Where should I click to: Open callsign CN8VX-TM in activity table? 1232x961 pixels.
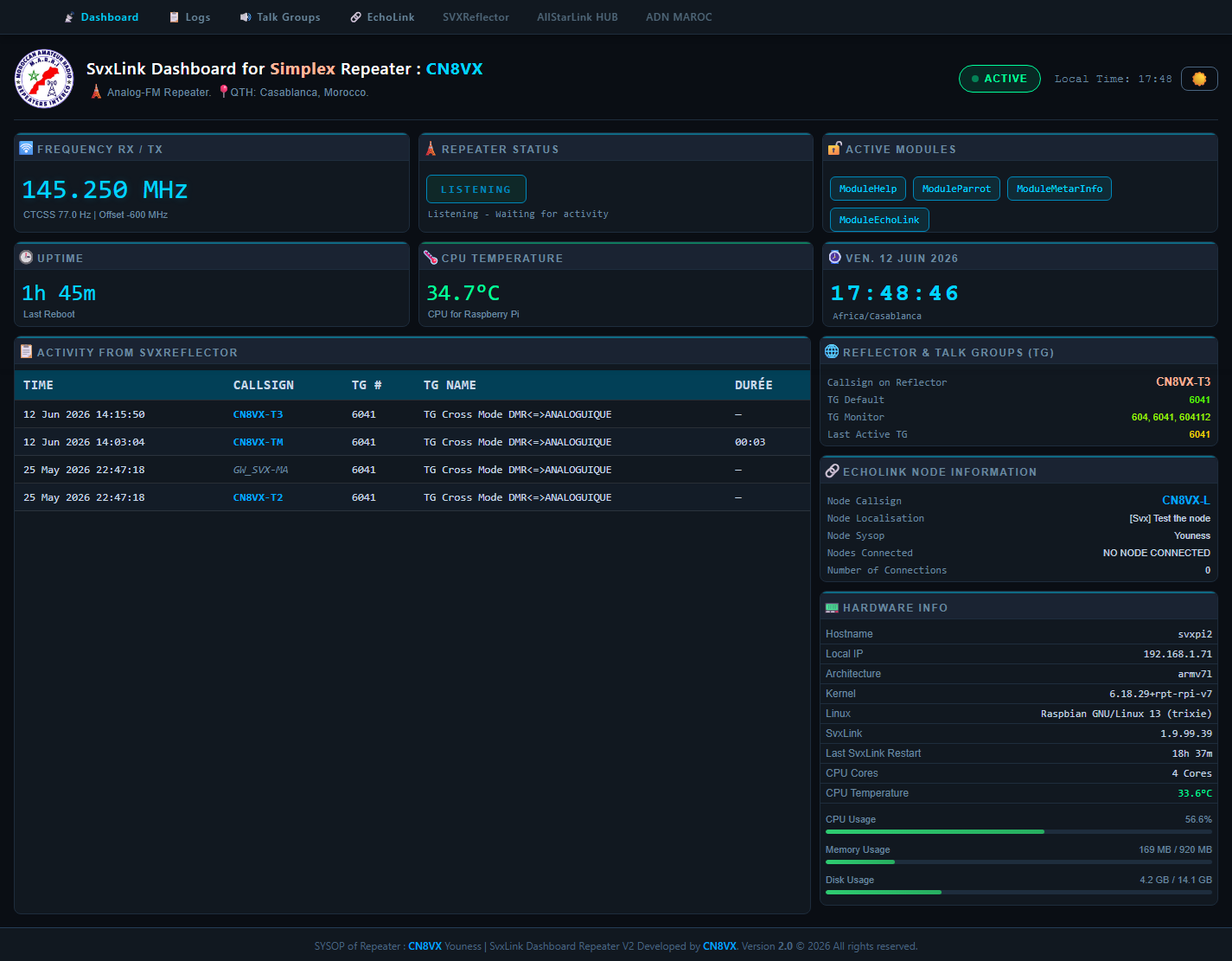click(x=258, y=442)
